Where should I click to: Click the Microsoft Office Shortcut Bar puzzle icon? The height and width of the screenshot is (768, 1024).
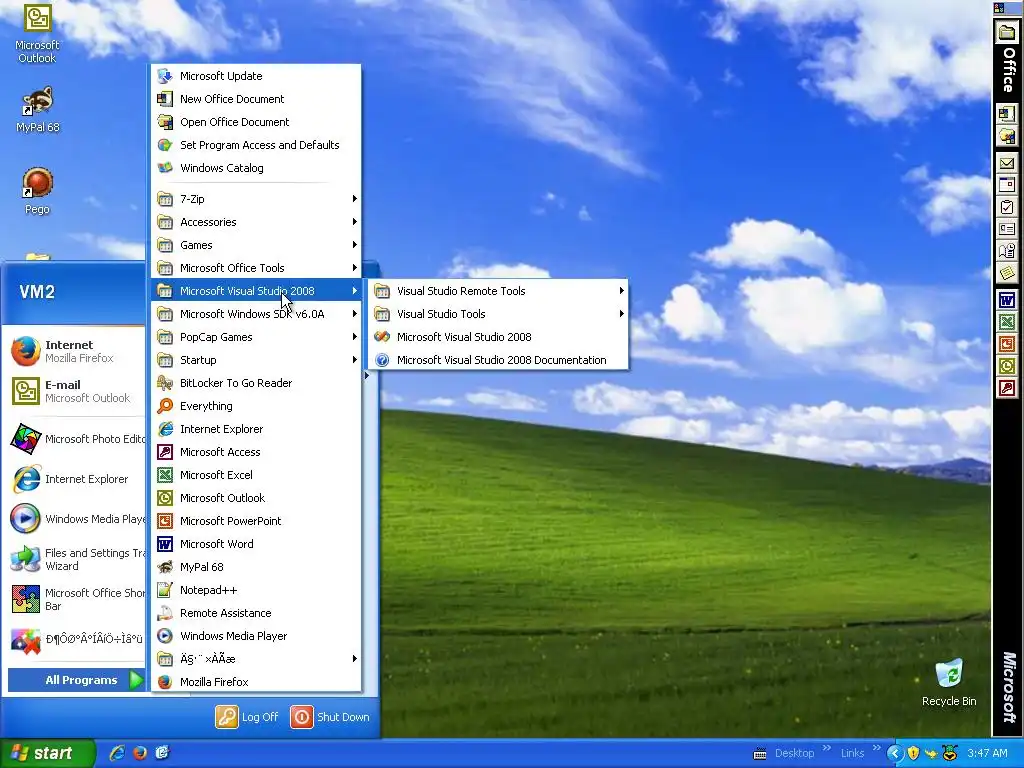point(25,599)
